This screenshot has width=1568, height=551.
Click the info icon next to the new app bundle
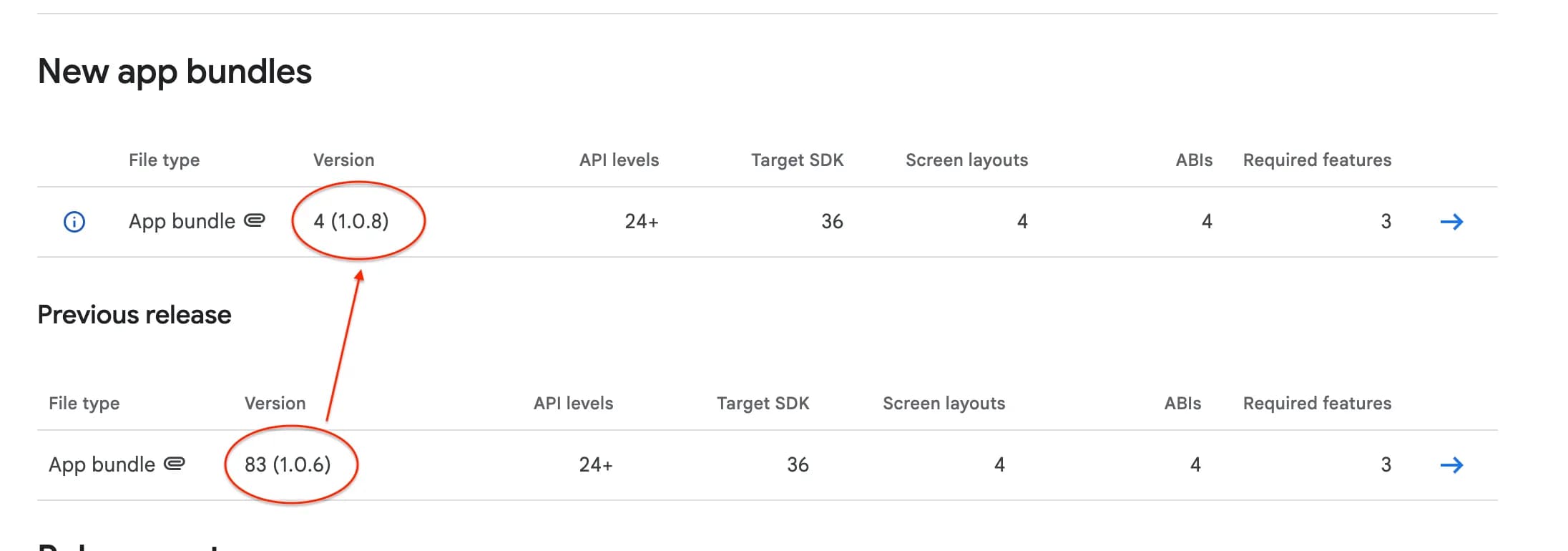coord(74,221)
